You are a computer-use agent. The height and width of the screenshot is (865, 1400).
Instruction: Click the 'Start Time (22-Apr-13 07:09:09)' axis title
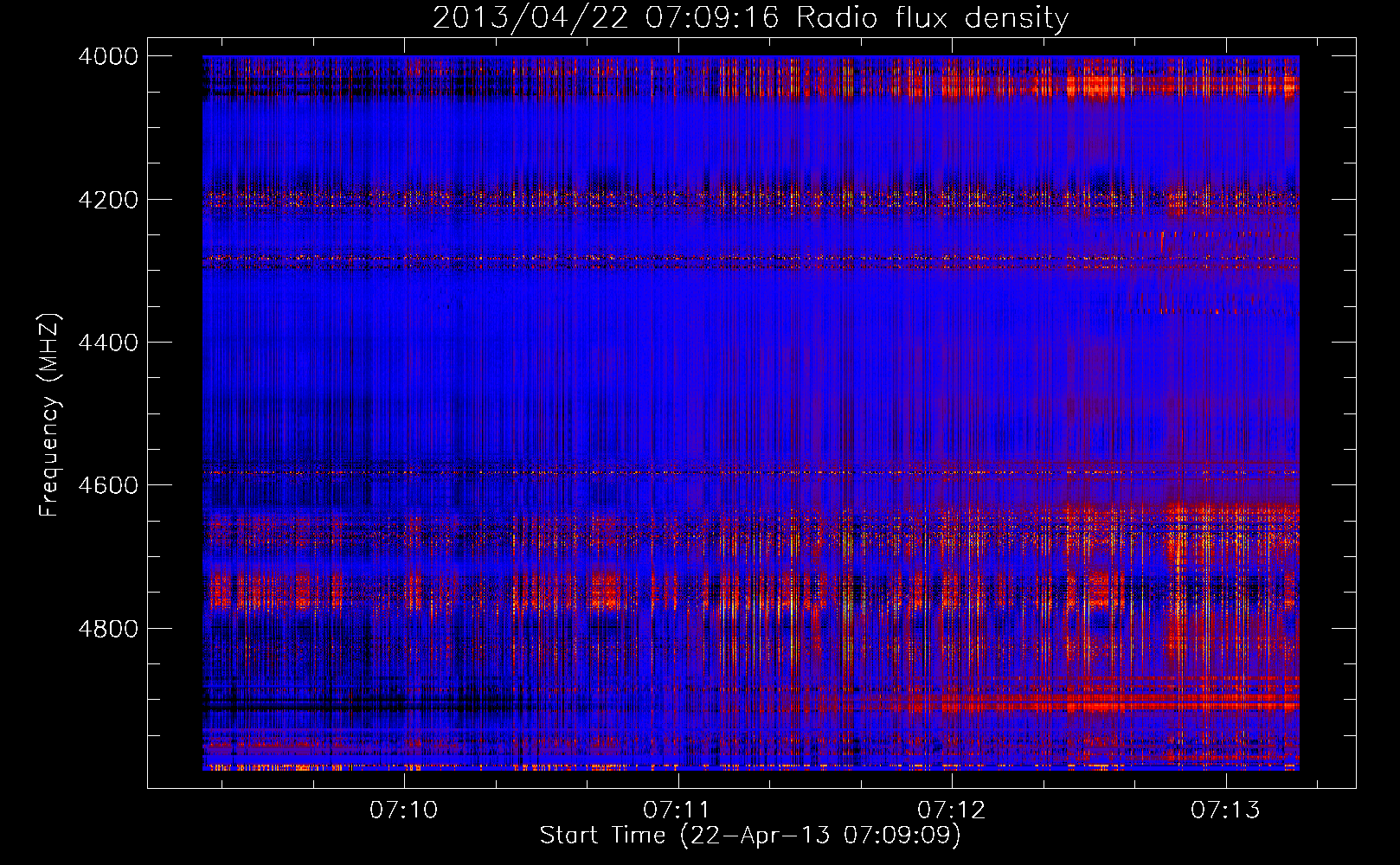[x=750, y=836]
